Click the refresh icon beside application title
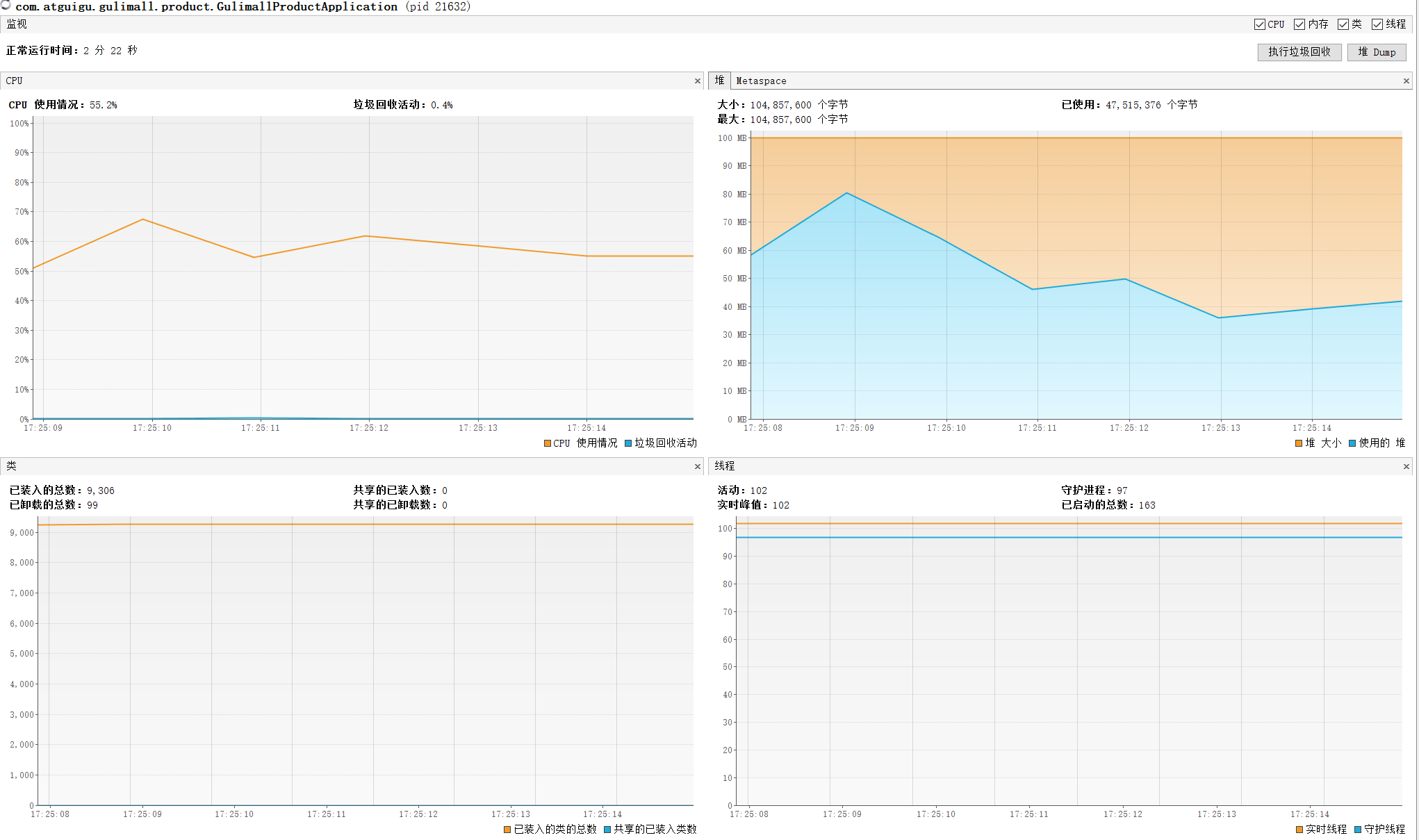This screenshot has height=840, width=1419. [x=6, y=6]
